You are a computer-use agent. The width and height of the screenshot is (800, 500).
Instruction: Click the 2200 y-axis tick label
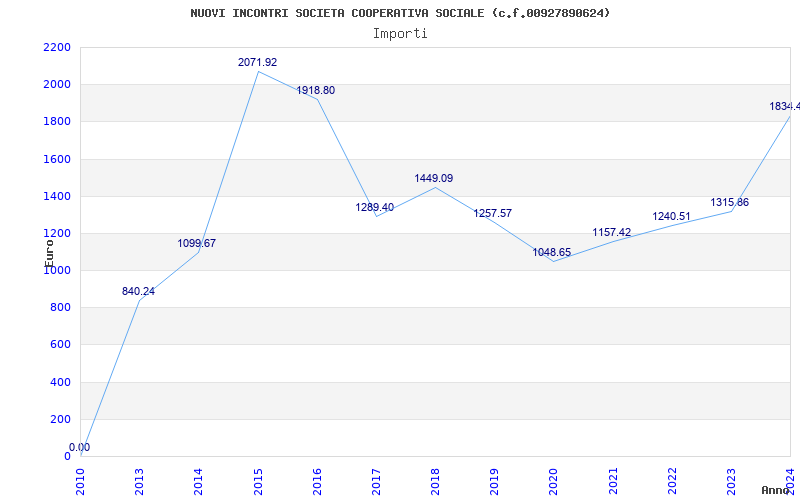pos(57,47)
